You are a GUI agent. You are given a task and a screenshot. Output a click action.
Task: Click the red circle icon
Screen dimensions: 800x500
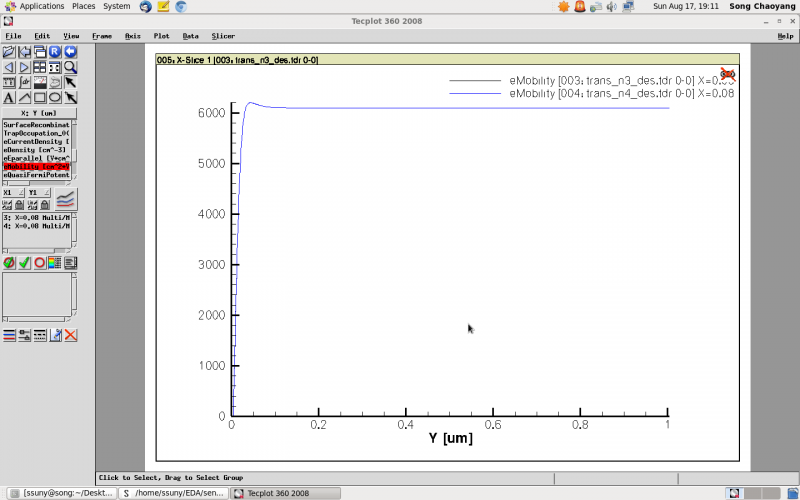pos(39,263)
